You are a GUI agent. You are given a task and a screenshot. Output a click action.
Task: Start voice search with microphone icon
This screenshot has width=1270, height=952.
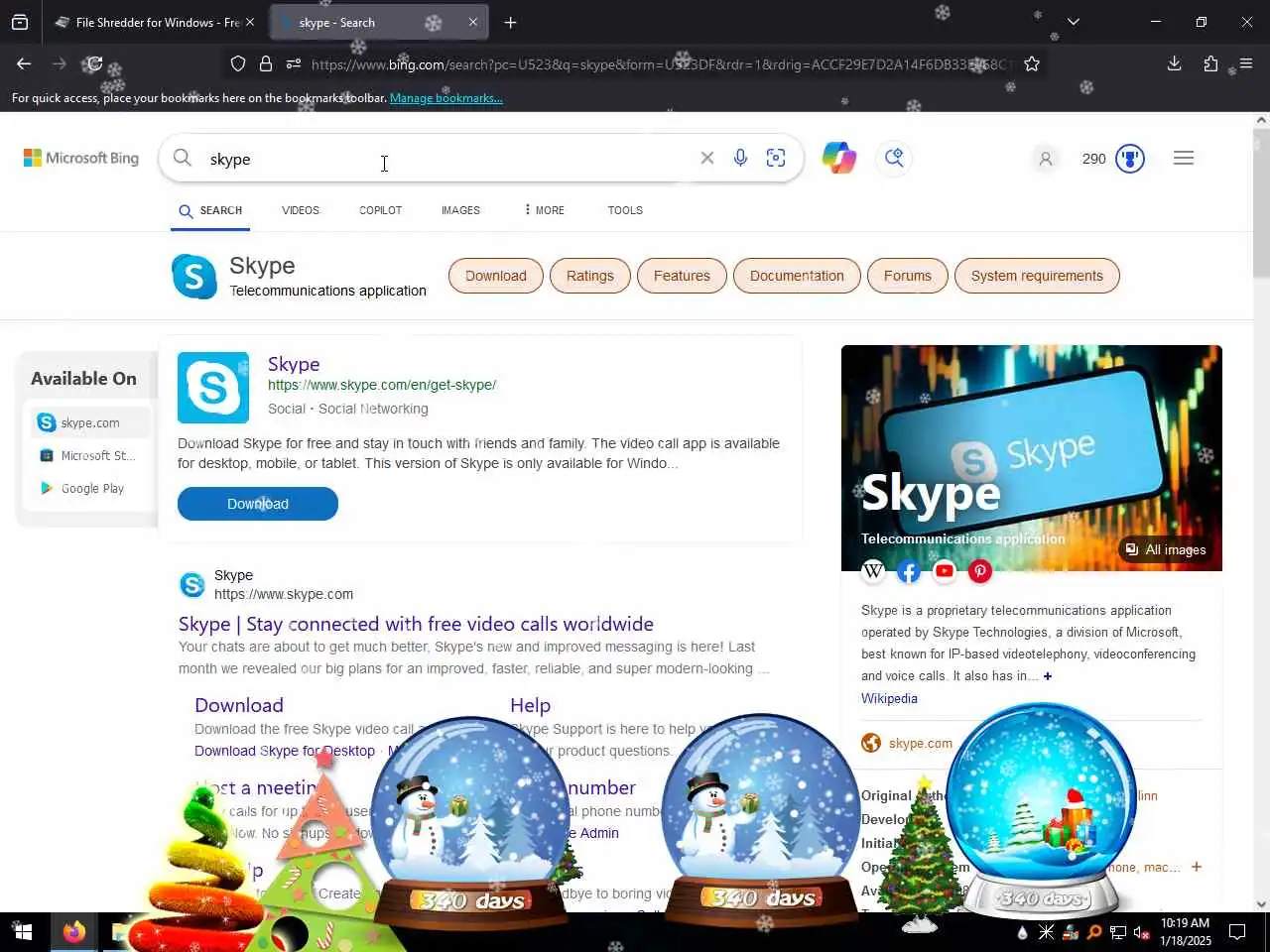click(x=740, y=158)
